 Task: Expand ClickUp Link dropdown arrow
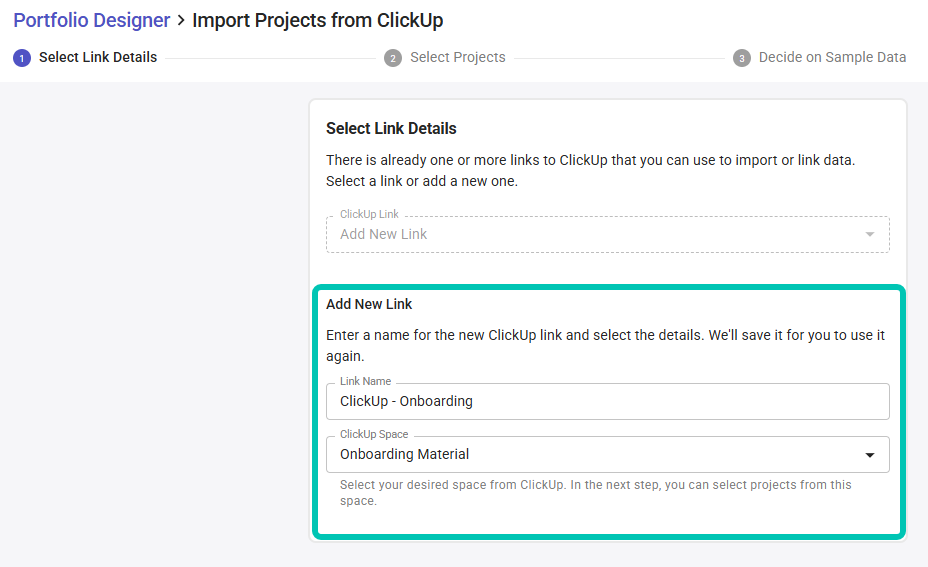click(x=869, y=234)
